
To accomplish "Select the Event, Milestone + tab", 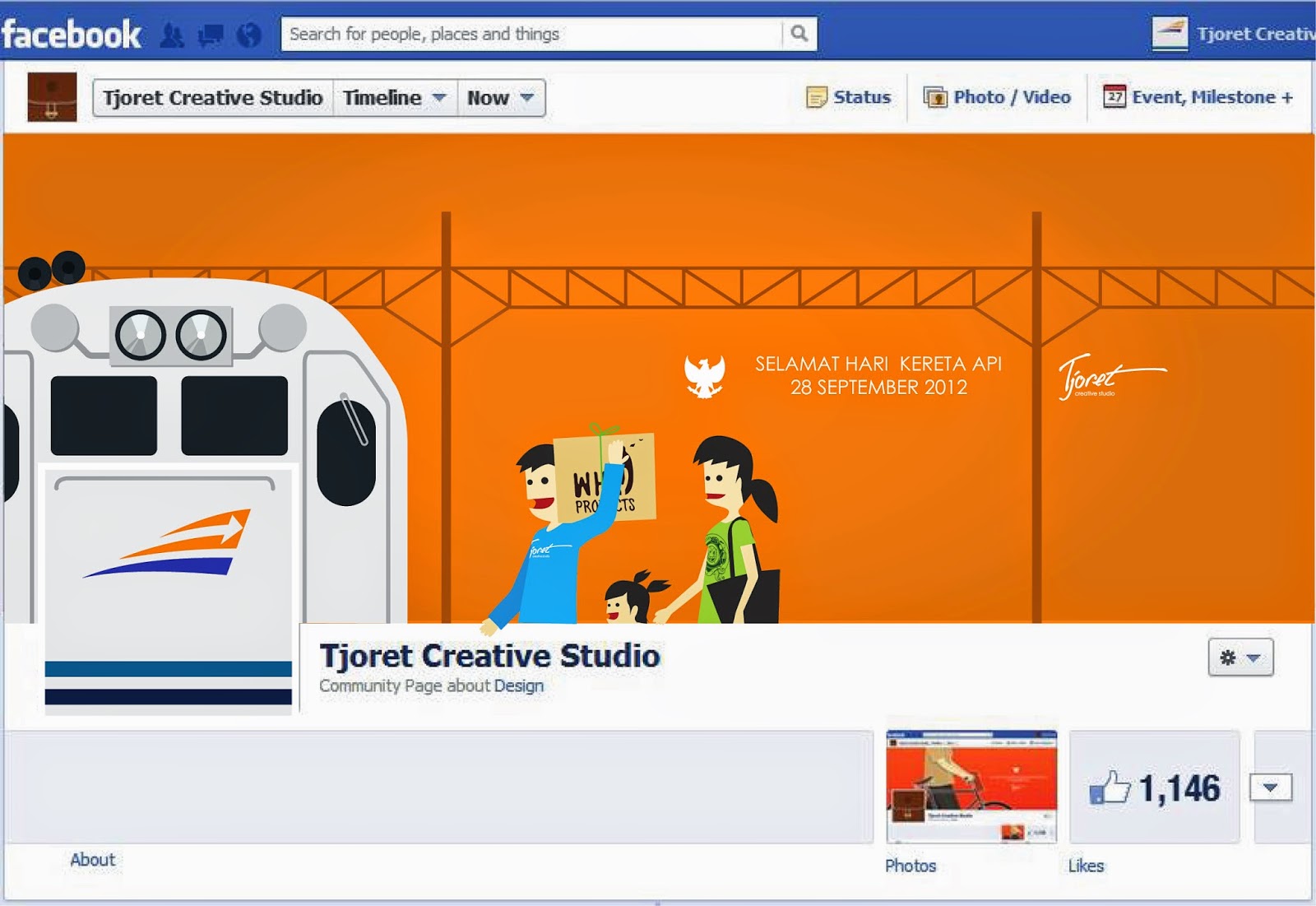I will tap(1198, 97).
